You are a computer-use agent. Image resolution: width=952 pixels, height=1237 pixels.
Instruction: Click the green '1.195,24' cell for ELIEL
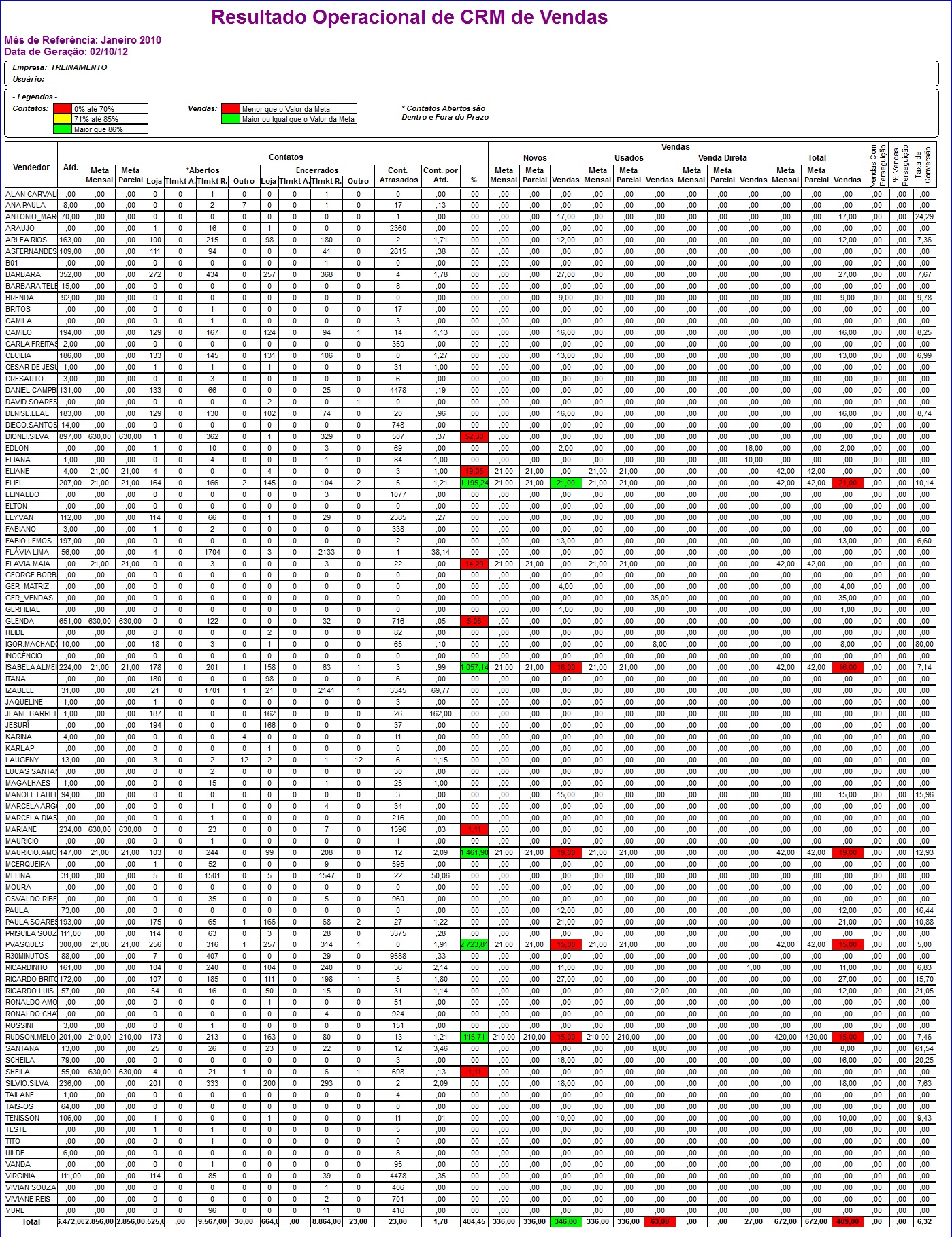[474, 483]
